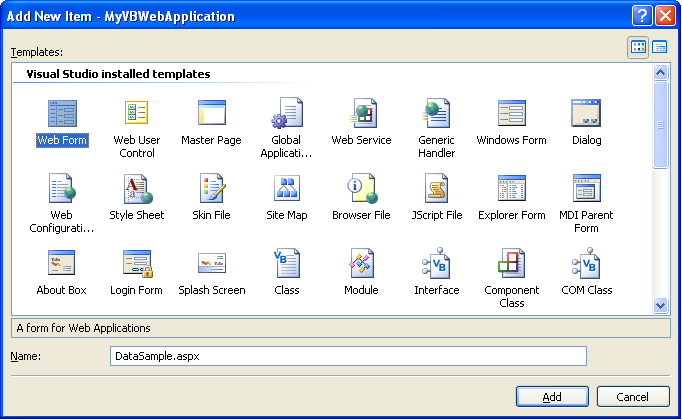Choose the Master Page template

pos(211,114)
